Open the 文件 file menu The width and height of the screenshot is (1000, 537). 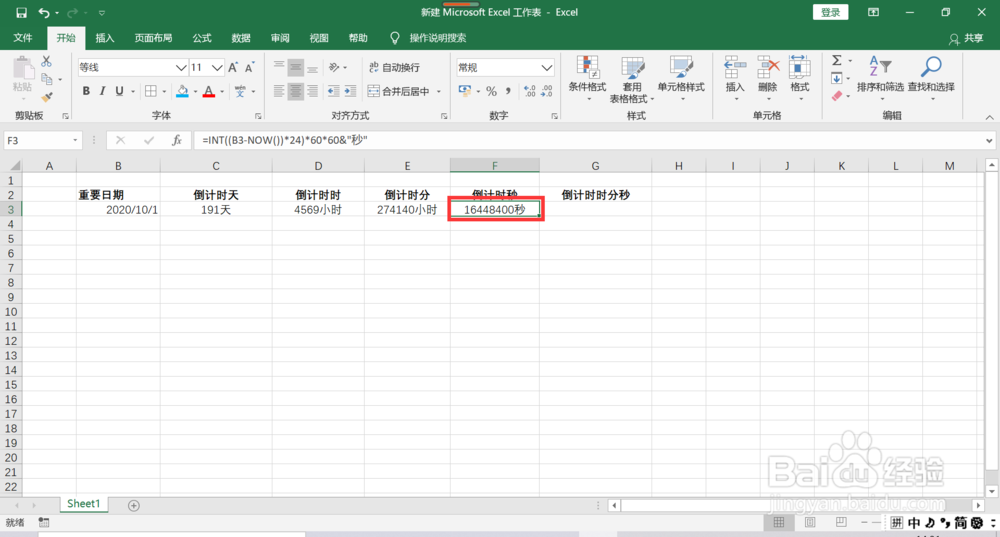point(23,38)
